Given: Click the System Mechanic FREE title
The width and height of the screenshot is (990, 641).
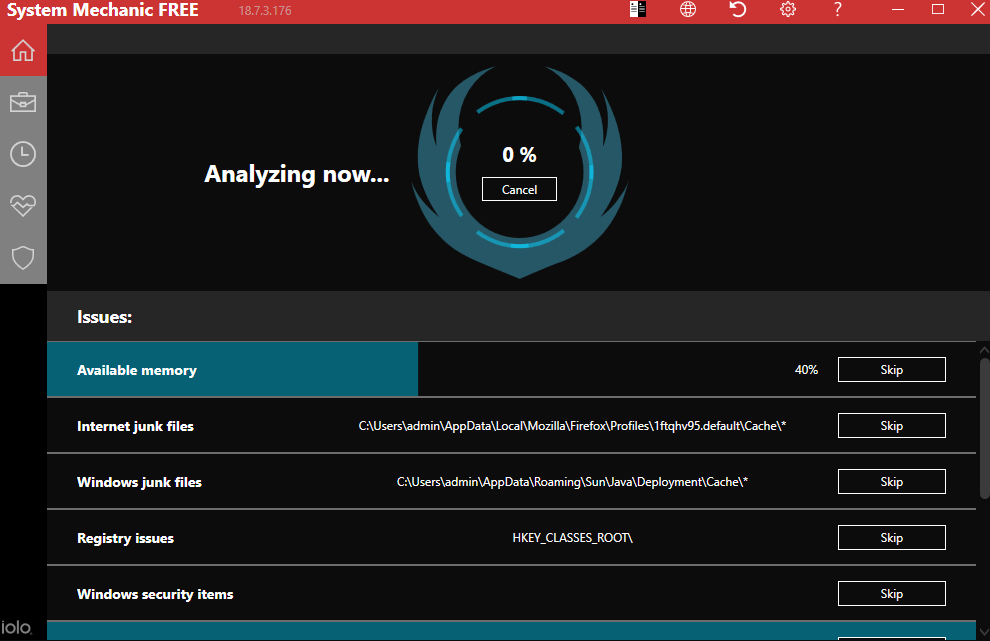Looking at the screenshot, I should coord(102,10).
